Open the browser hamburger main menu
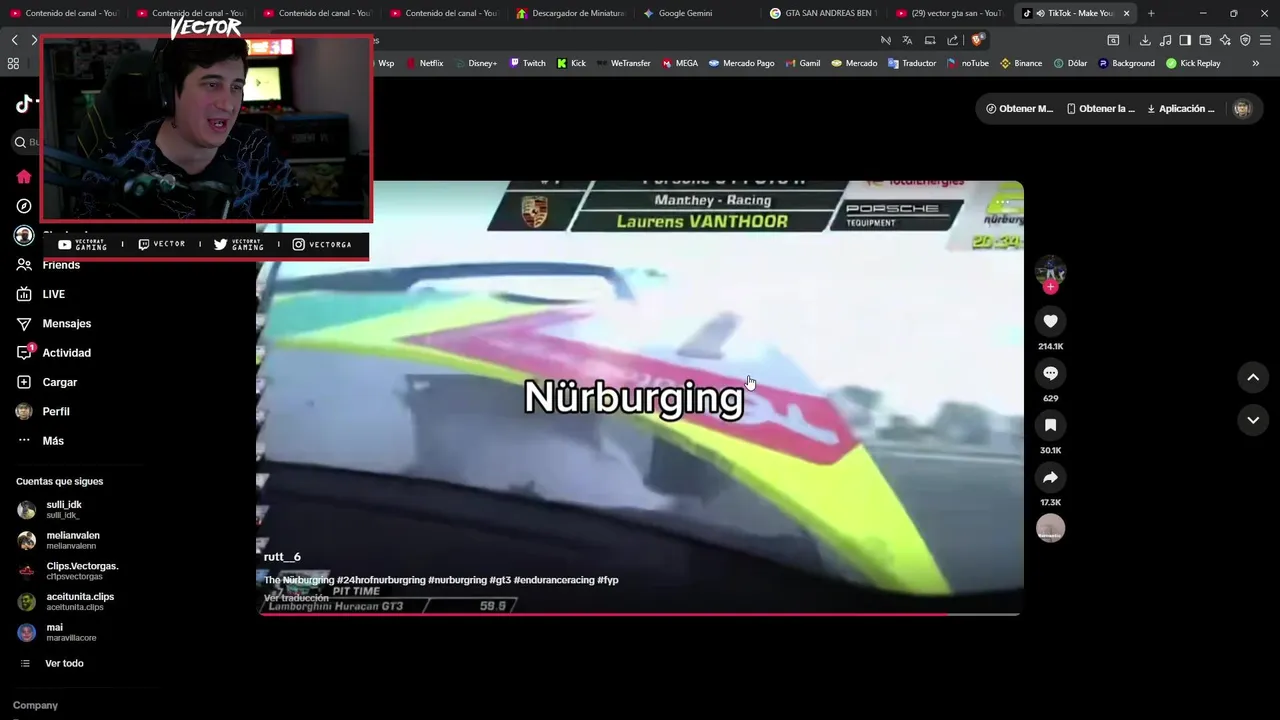1280x720 pixels. pos(1265,40)
